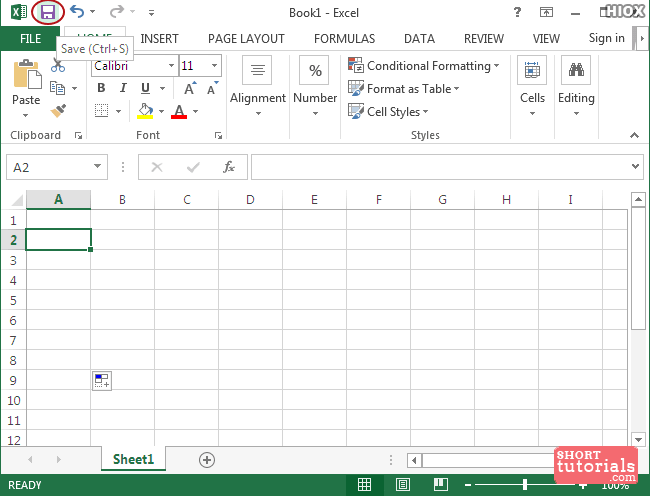Click the Cut scissors icon

click(58, 65)
